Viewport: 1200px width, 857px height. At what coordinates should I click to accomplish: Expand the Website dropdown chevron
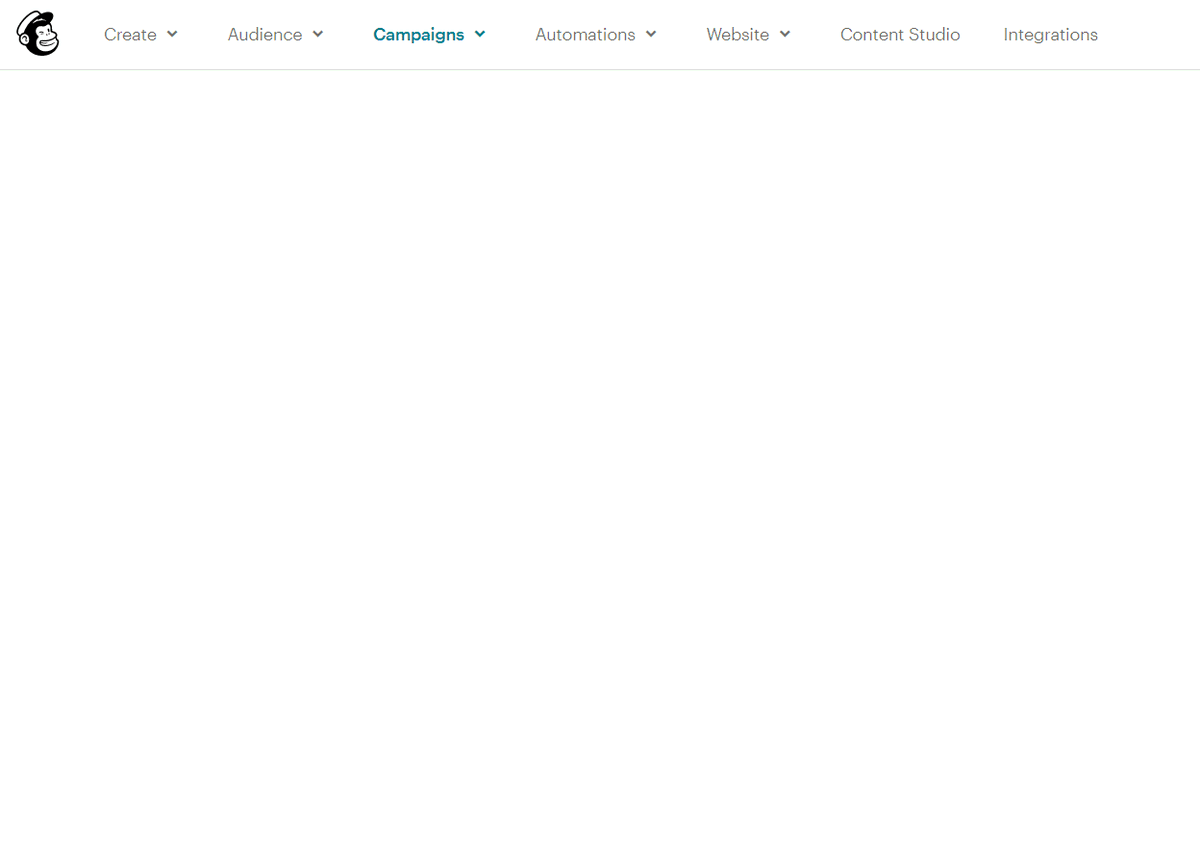785,34
